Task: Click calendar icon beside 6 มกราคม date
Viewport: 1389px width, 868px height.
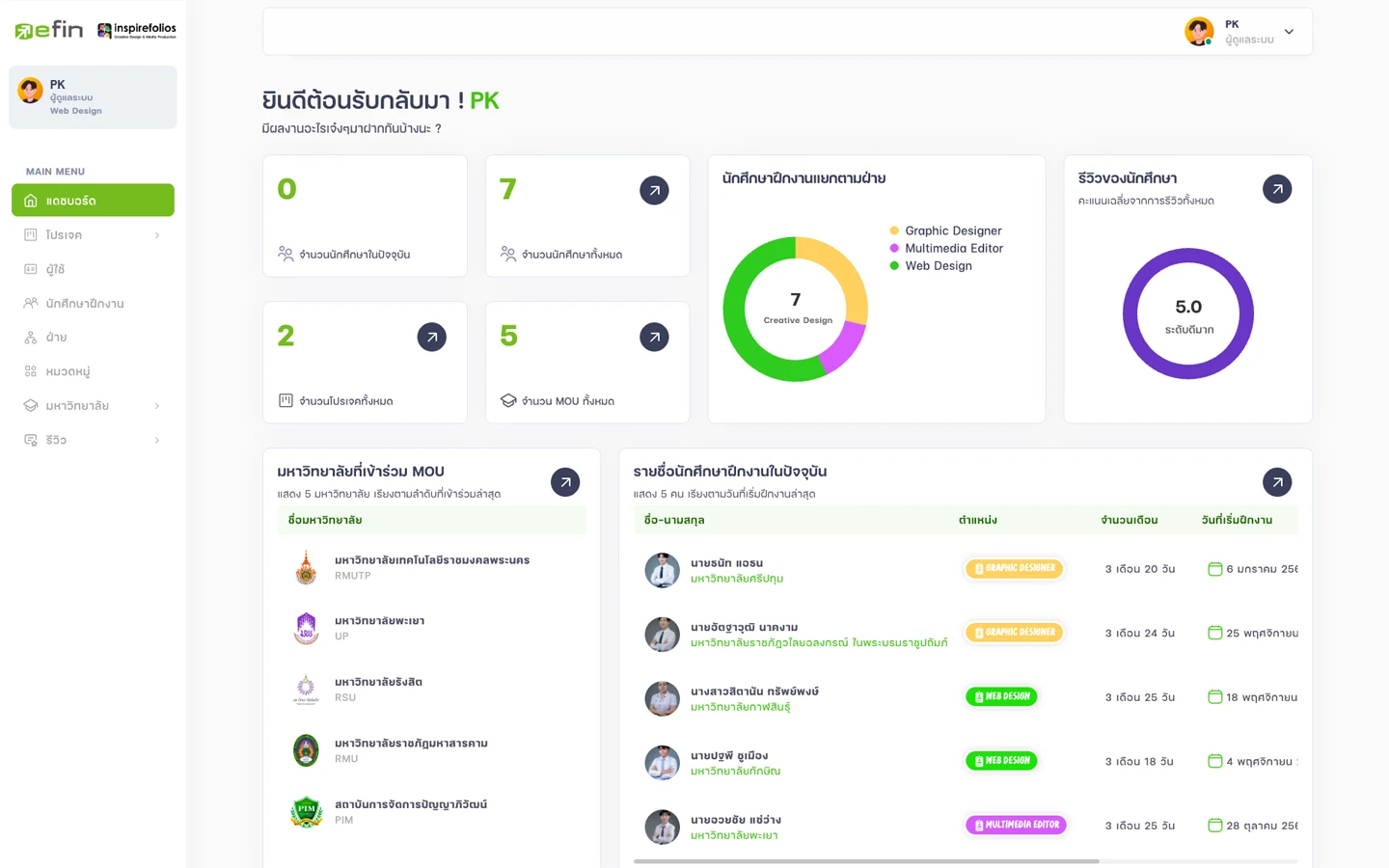Action: tap(1214, 569)
